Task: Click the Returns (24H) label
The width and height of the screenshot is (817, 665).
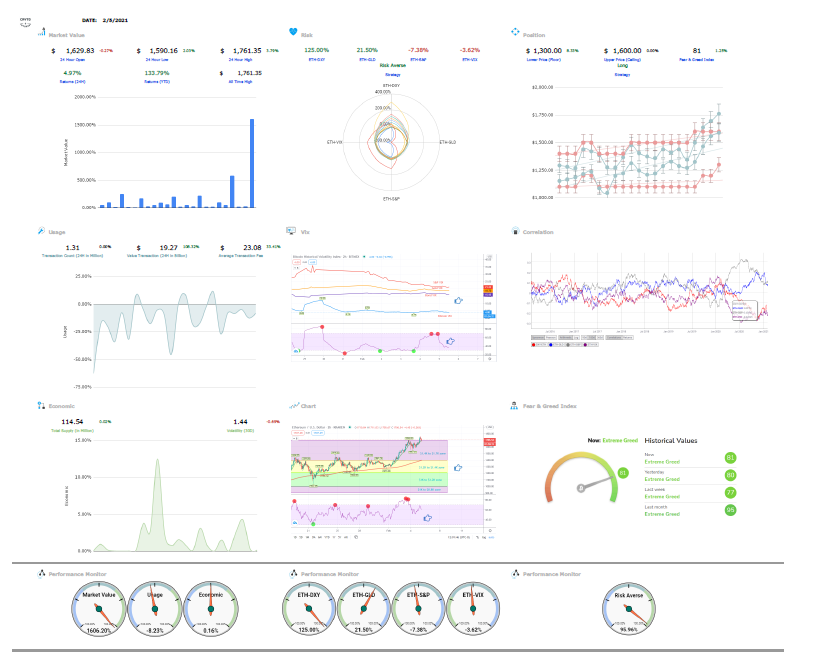Action: (72, 82)
